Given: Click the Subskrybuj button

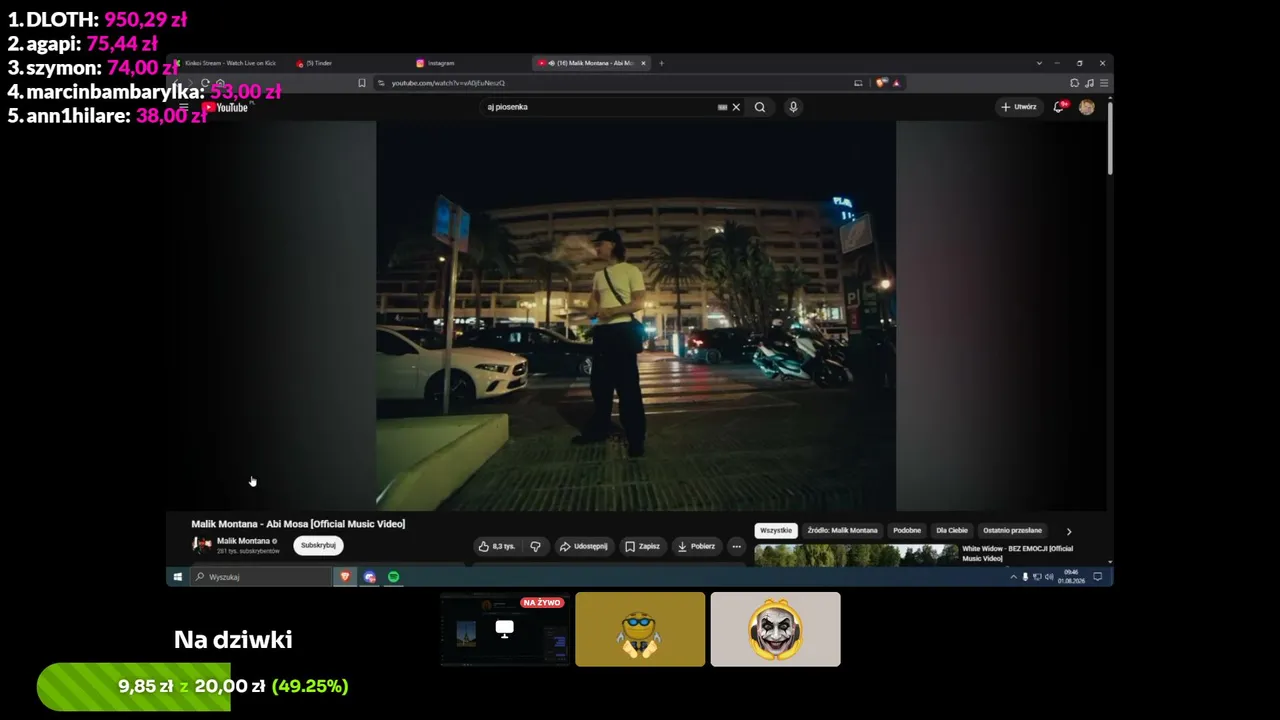Looking at the screenshot, I should [318, 545].
